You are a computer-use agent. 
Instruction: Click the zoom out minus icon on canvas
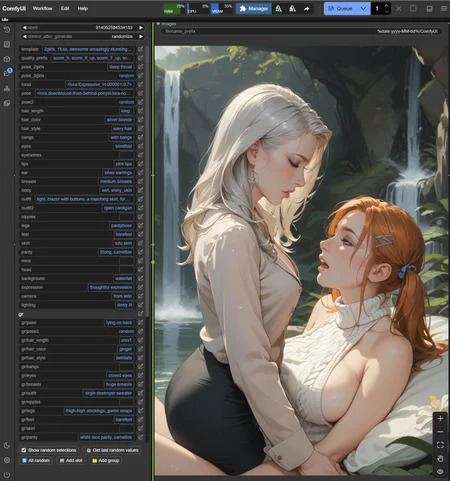[x=440, y=432]
